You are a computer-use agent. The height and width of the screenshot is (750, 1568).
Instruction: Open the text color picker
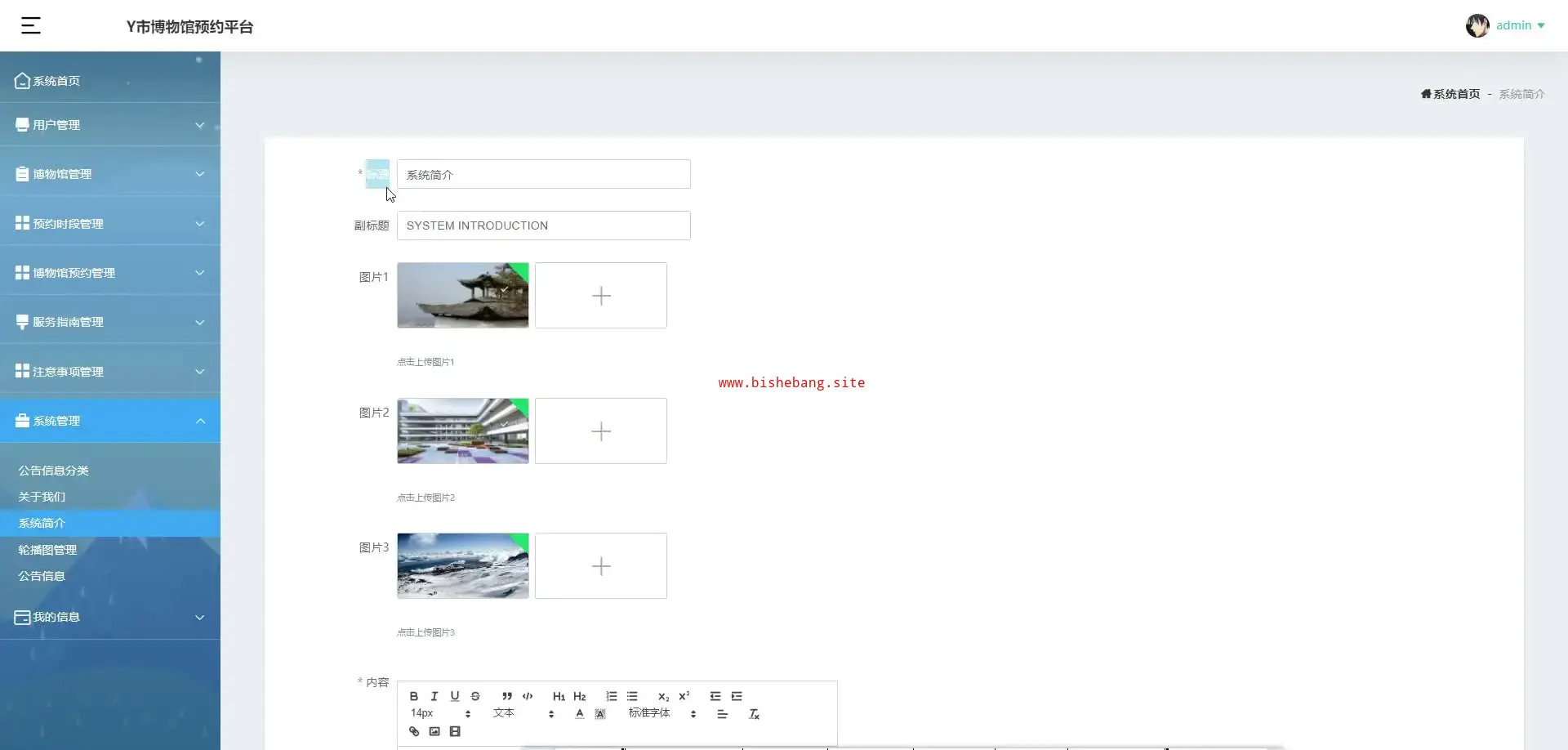[x=580, y=713]
